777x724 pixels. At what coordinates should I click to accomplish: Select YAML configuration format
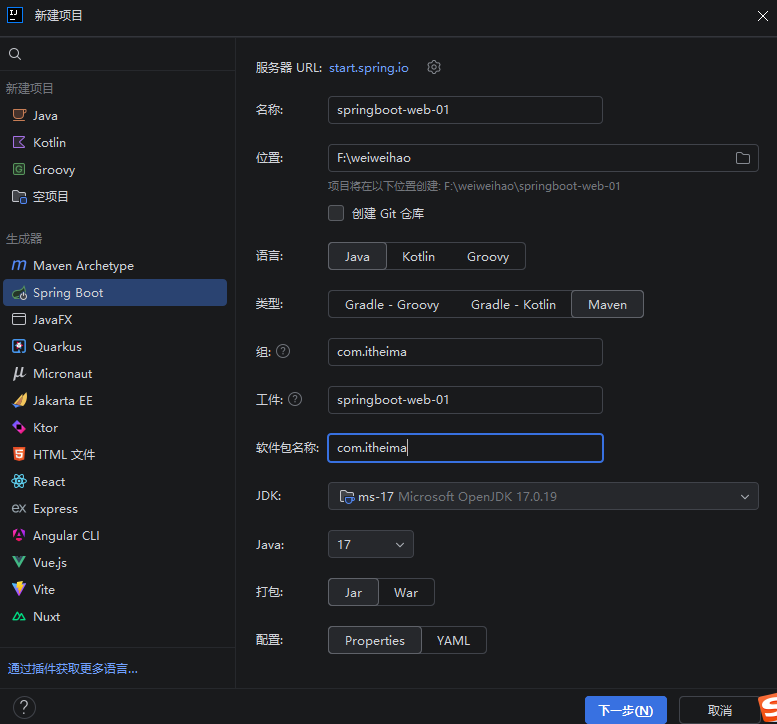point(453,640)
